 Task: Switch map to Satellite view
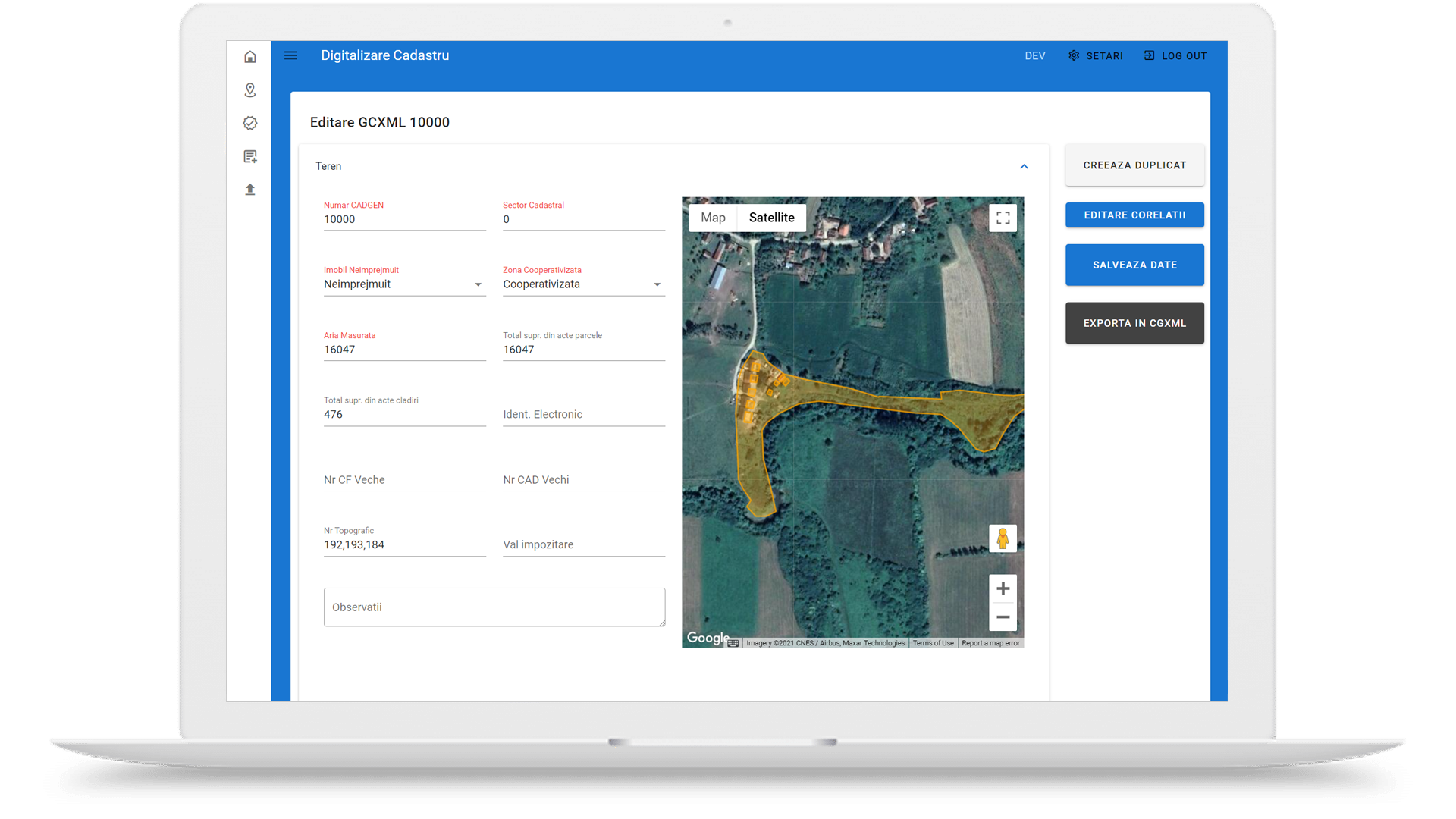pos(771,218)
